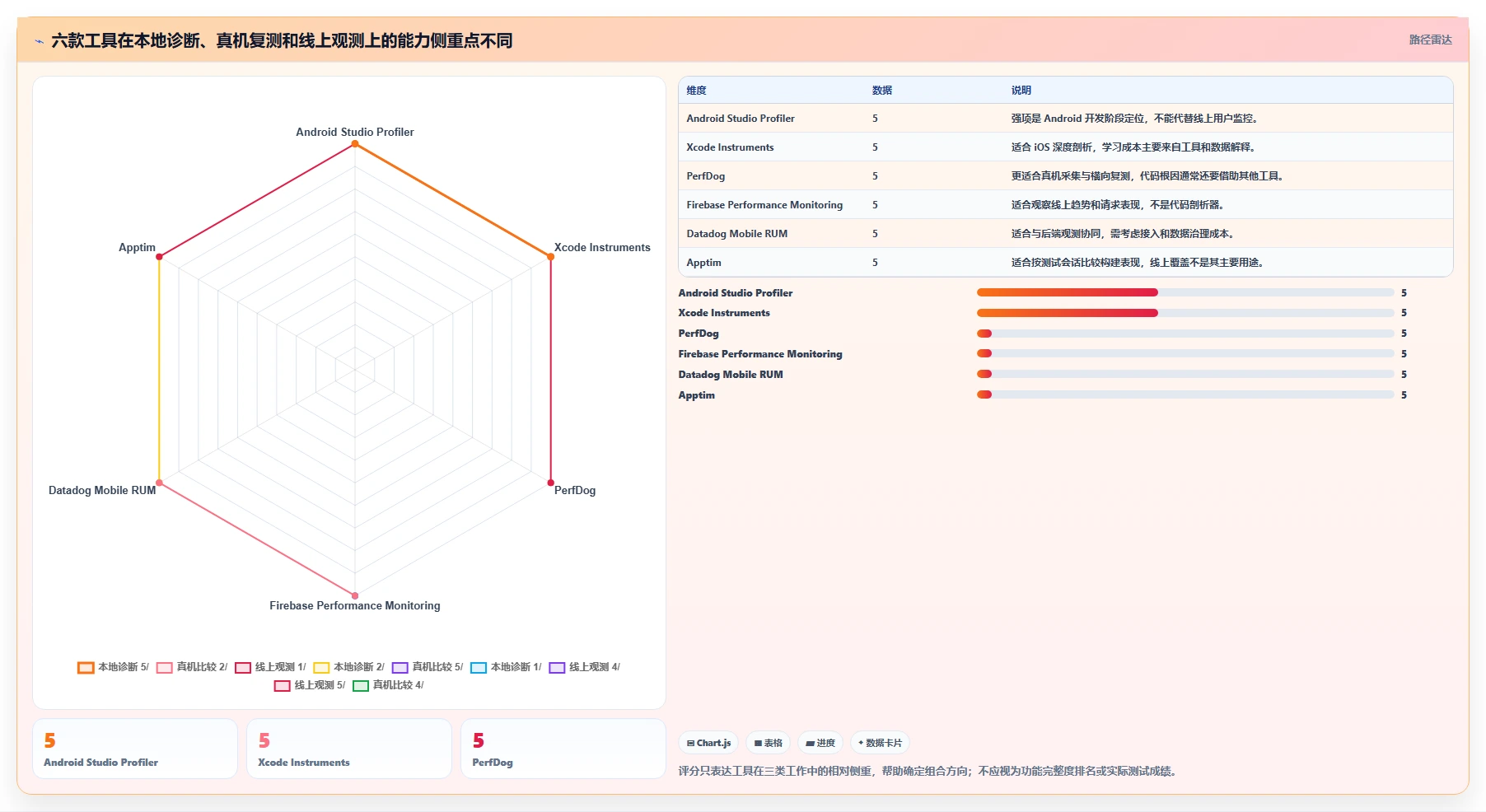Click the Firebase Performance Monitoring progress bar
Viewport: 1486px width, 812px height.
click(1185, 354)
